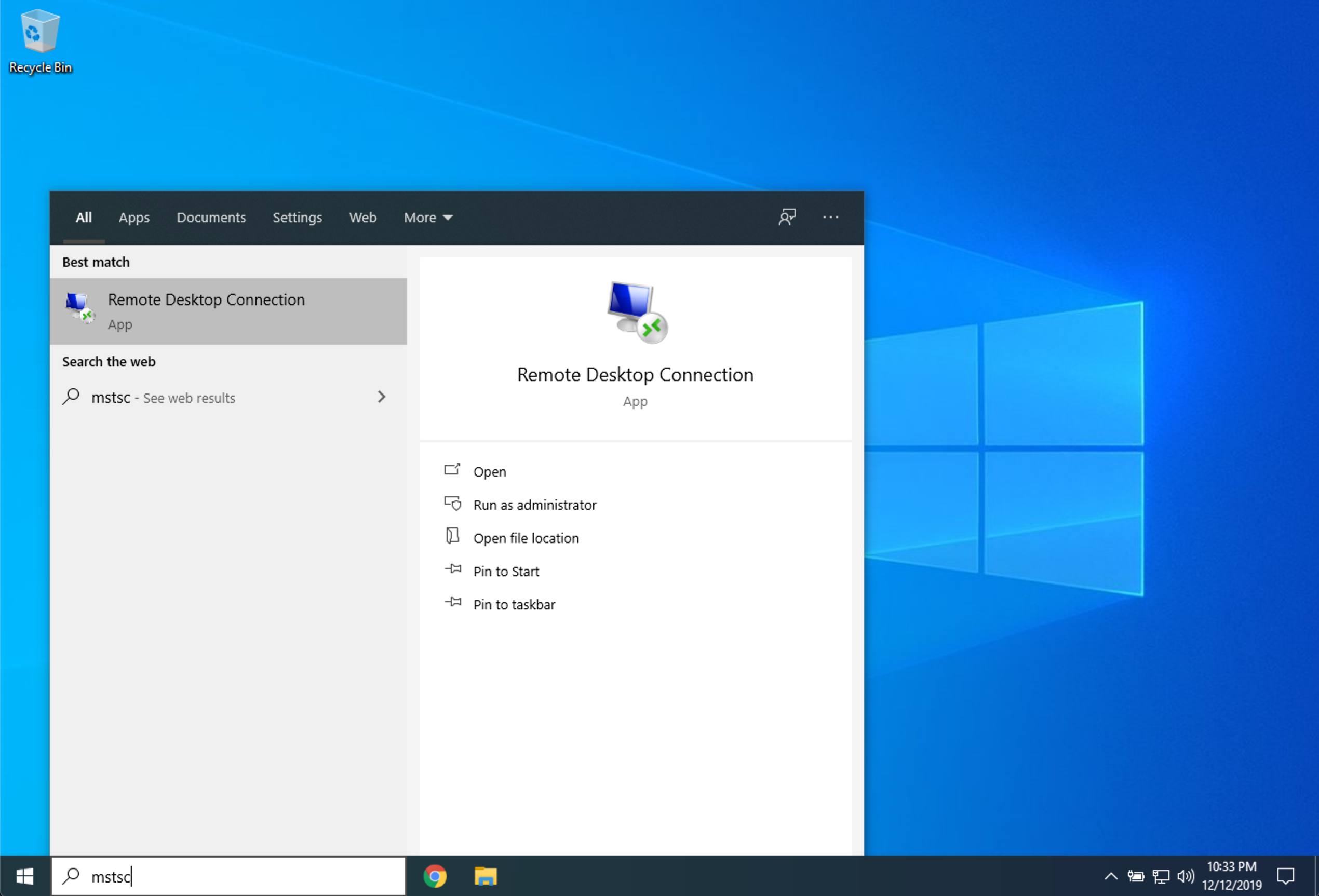
Task: Click the Windows Start button
Action: point(24,876)
